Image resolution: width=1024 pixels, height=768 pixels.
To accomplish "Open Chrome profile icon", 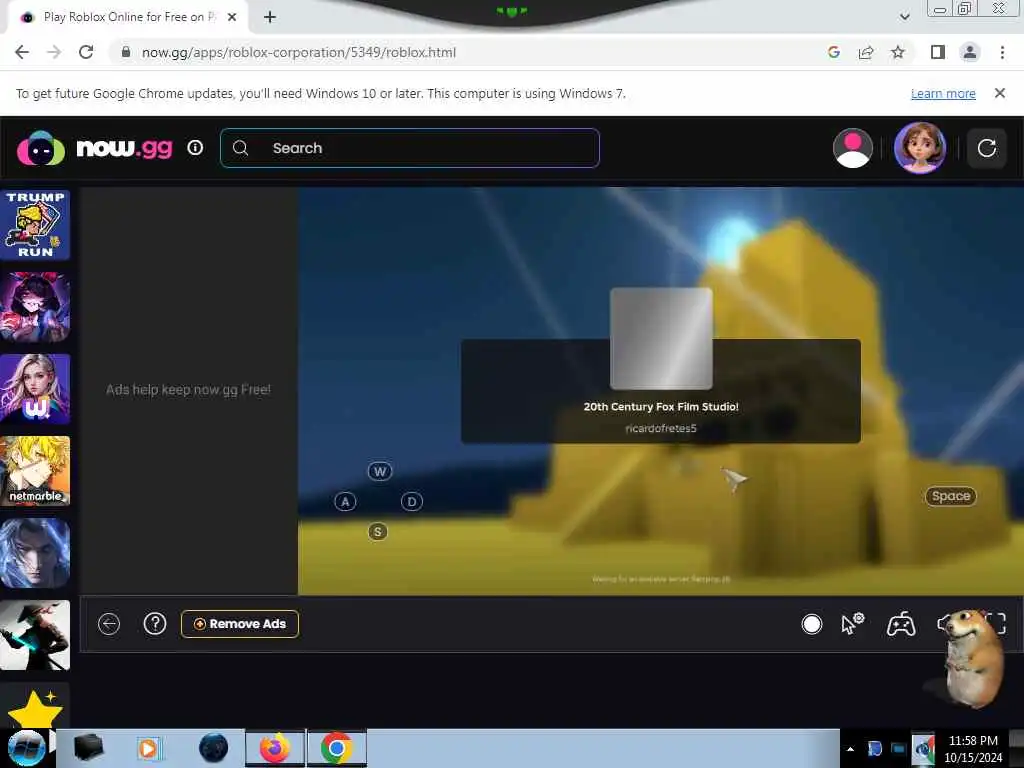I will (970, 52).
